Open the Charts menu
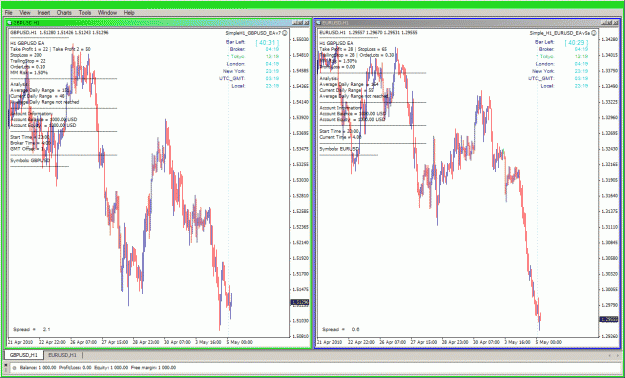The height and width of the screenshot is (378, 625). coord(64,13)
